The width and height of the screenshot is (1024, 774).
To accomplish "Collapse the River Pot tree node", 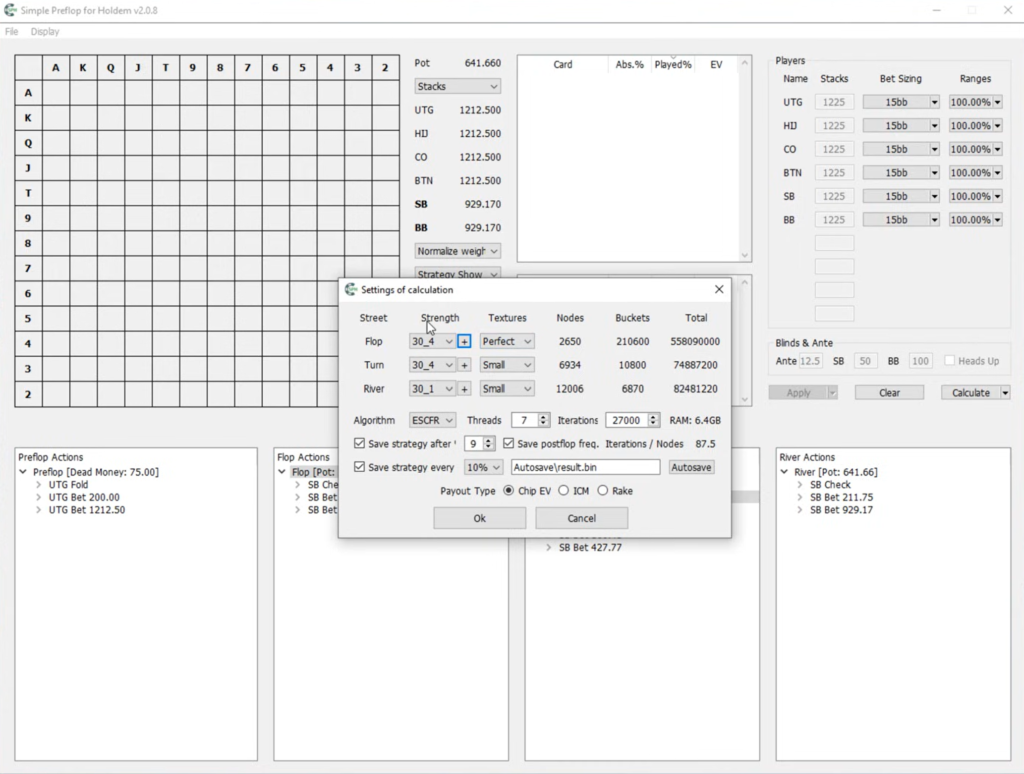I will tap(784, 472).
